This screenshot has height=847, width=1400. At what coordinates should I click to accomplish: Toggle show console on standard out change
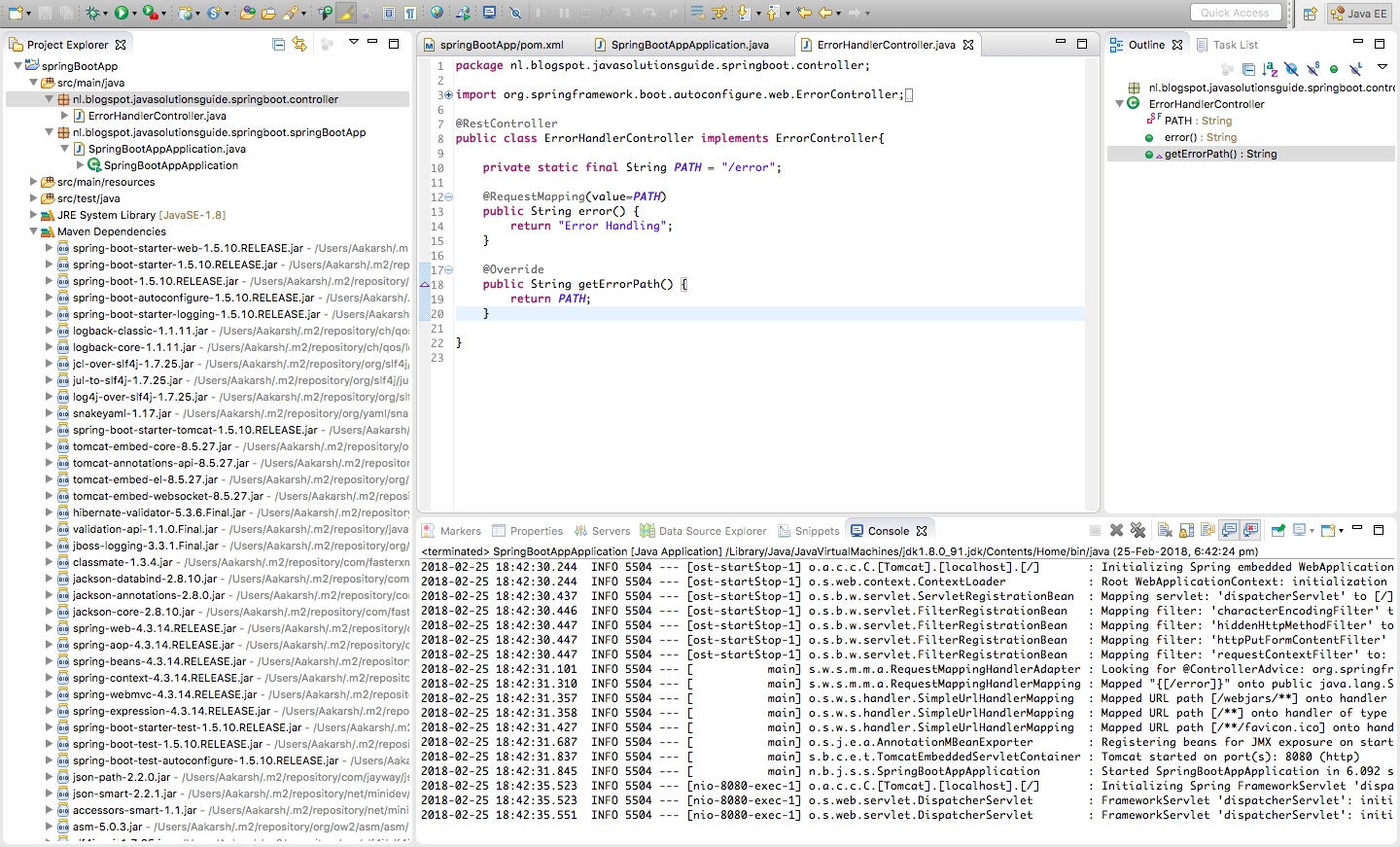point(1230,530)
